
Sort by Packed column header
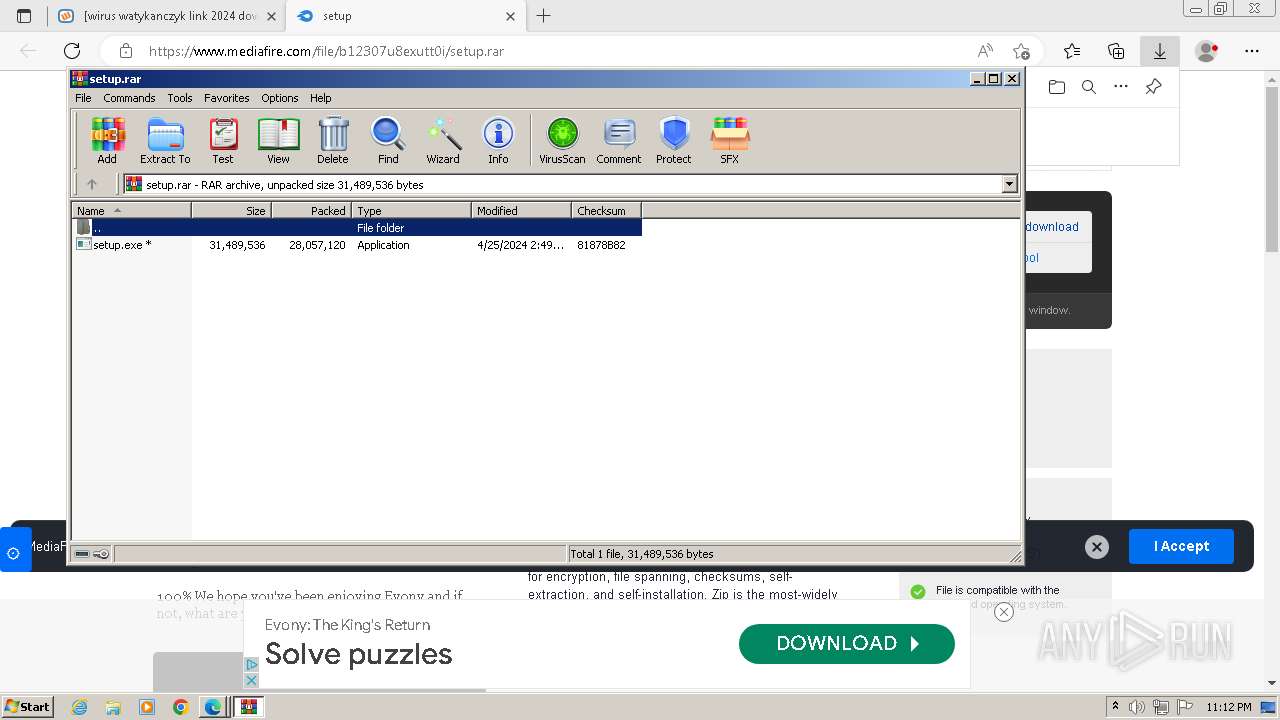click(x=311, y=210)
